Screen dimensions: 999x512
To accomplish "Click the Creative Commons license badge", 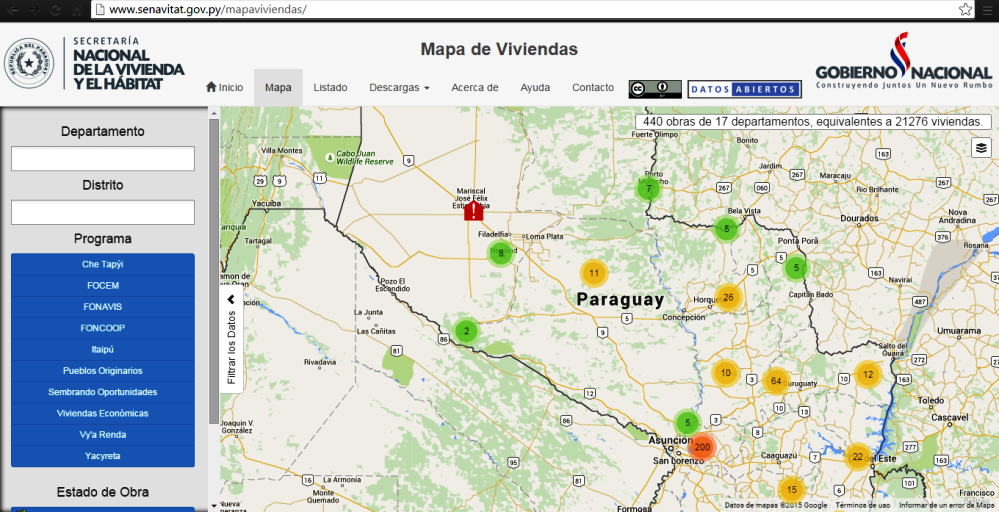I will pos(655,89).
